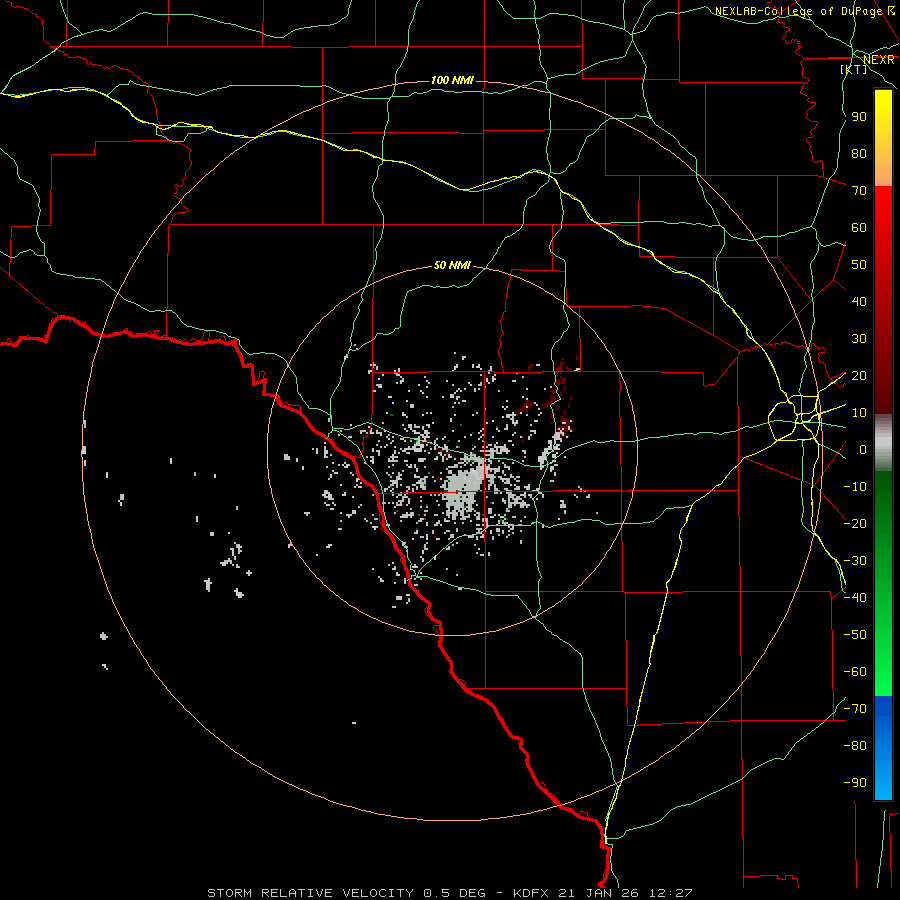Click the KDFX station identifier
This screenshot has width=900, height=900.
click(x=531, y=893)
